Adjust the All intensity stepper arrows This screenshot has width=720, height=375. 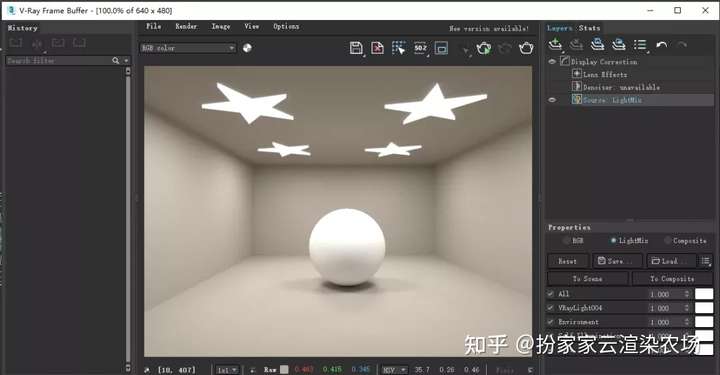tap(687, 294)
